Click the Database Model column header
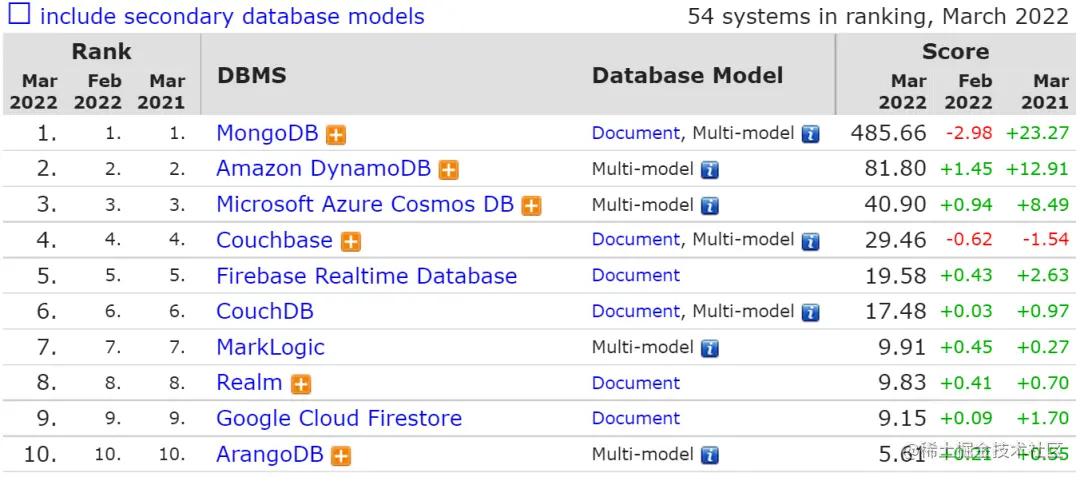Image resolution: width=1080 pixels, height=477 pixels. click(687, 76)
